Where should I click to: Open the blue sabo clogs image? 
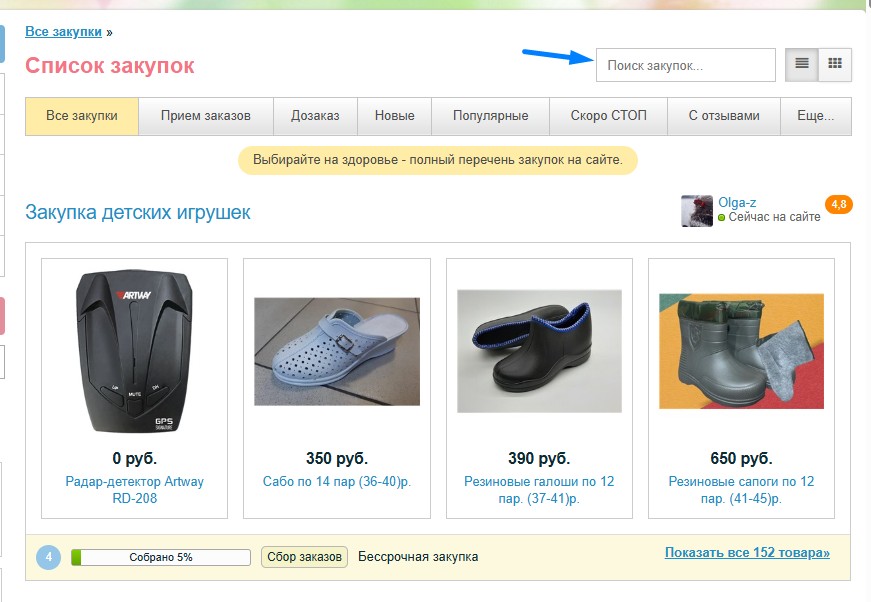click(x=337, y=351)
